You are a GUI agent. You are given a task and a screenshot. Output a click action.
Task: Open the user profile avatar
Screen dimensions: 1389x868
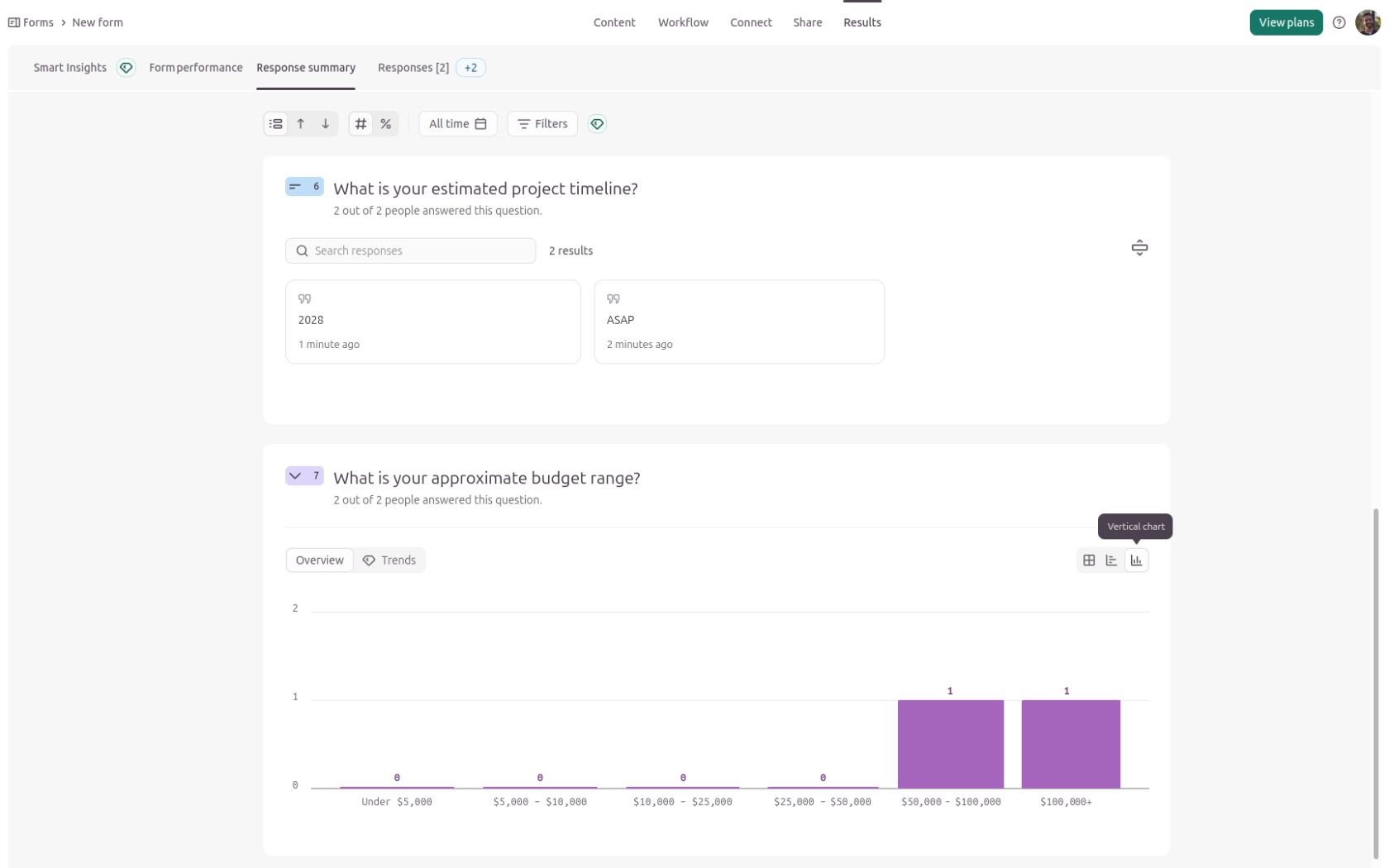point(1368,22)
